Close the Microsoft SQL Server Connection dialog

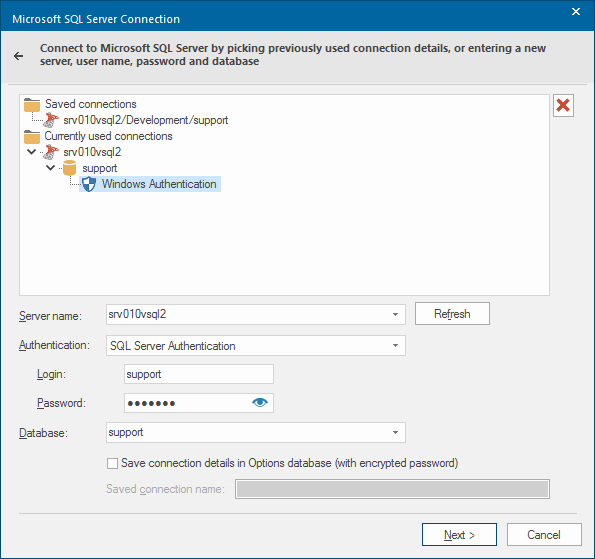[576, 12]
